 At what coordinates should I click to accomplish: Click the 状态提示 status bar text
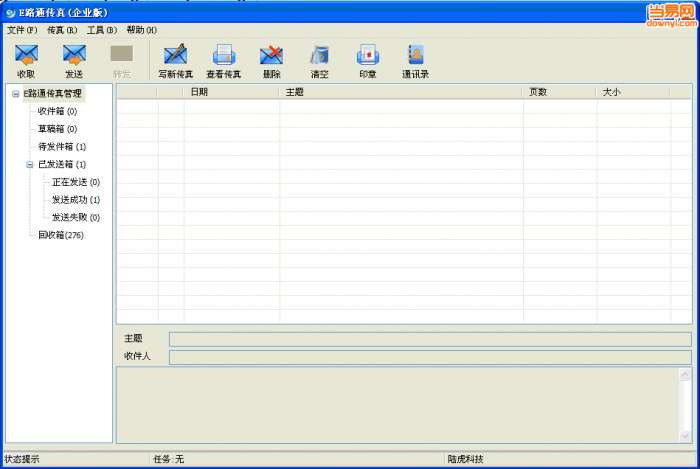[x=22, y=459]
